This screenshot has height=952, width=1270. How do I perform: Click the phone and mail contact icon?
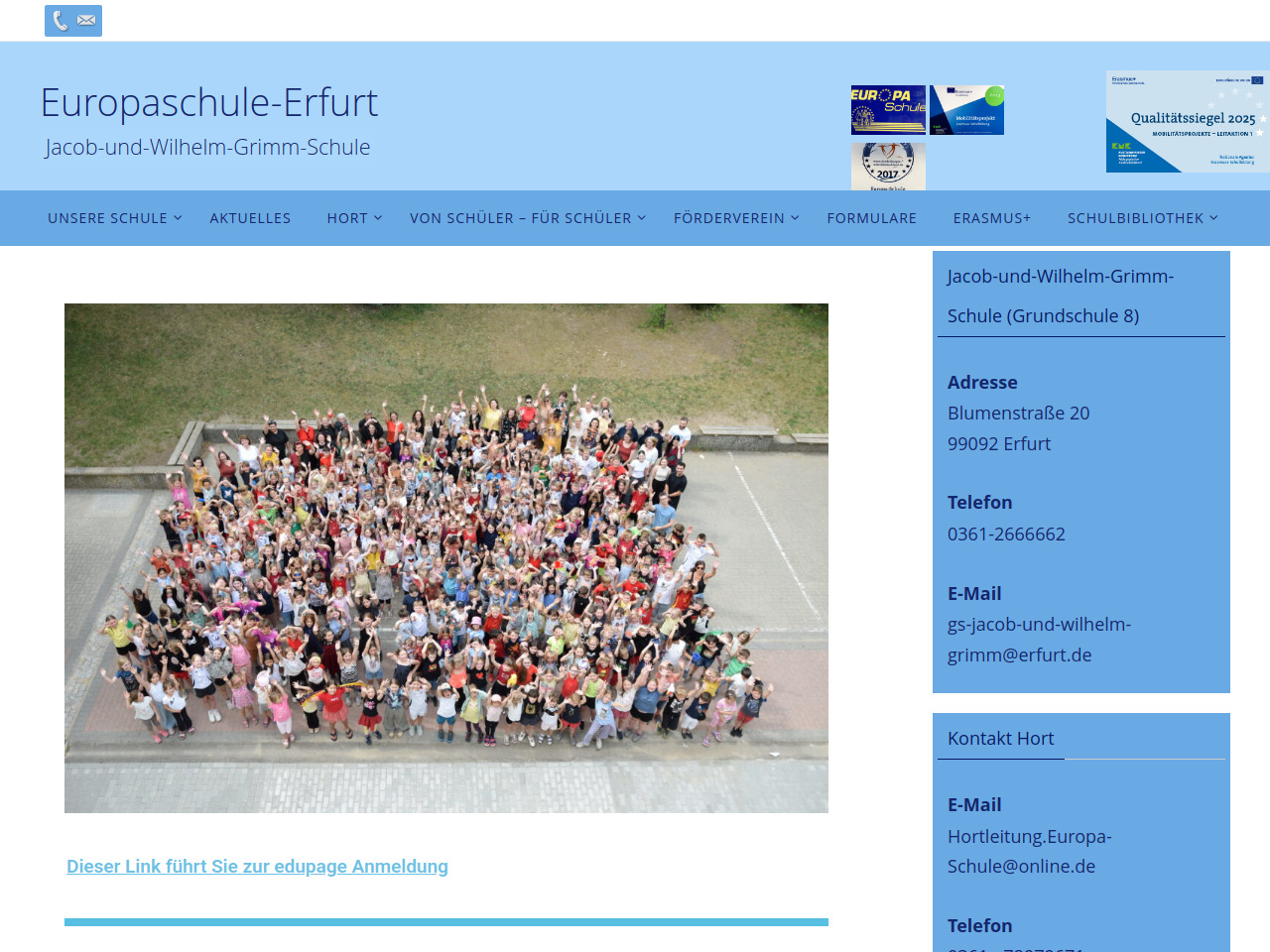pos(73,21)
